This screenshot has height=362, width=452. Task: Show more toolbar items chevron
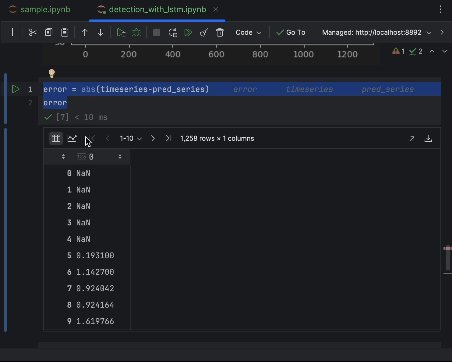(x=442, y=32)
